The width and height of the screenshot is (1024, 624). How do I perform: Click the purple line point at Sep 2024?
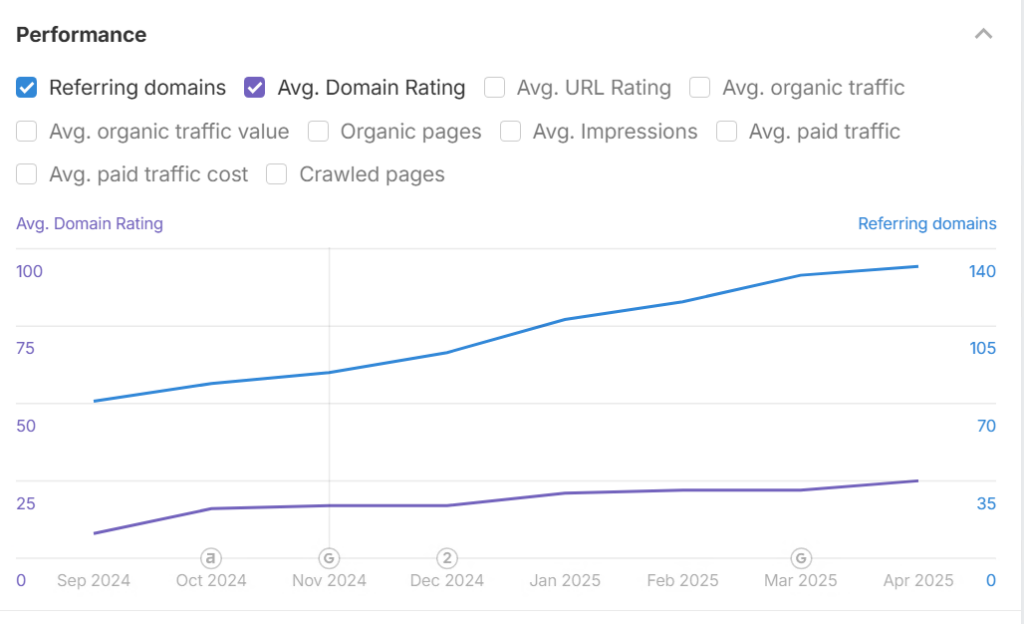95,533
